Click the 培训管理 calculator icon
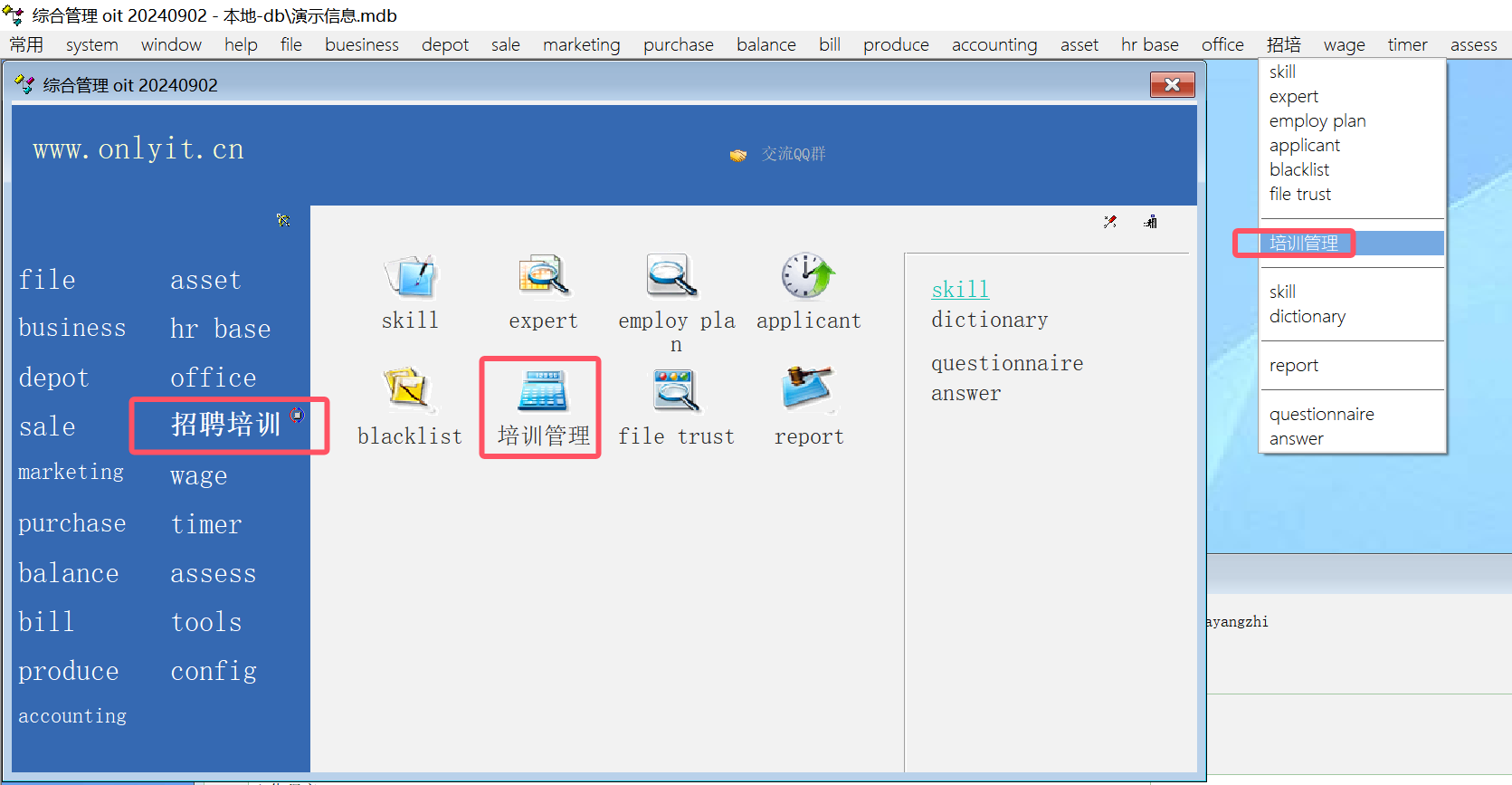This screenshot has width=1512, height=785. click(542, 391)
